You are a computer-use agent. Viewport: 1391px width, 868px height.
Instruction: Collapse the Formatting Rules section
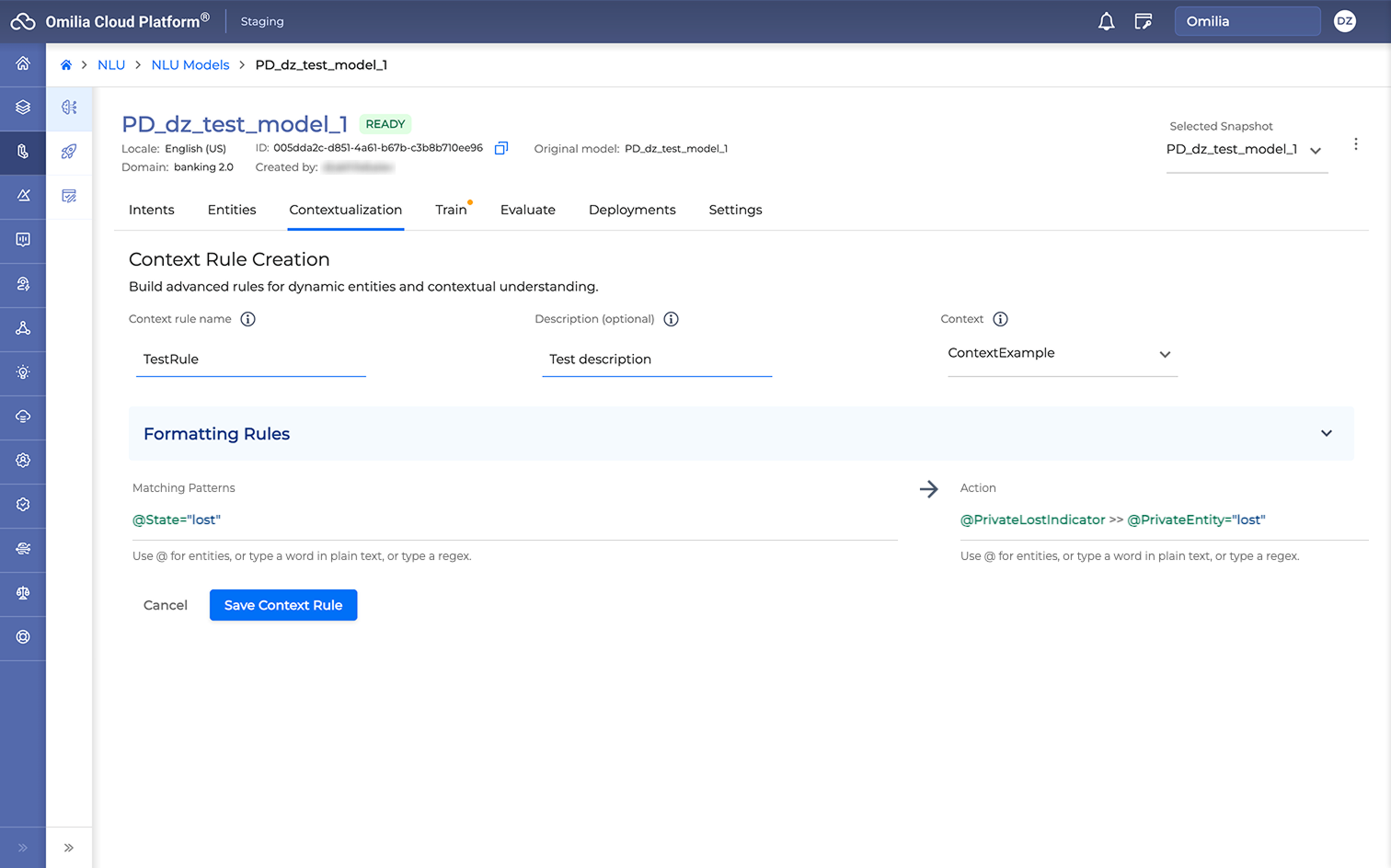pos(1326,434)
